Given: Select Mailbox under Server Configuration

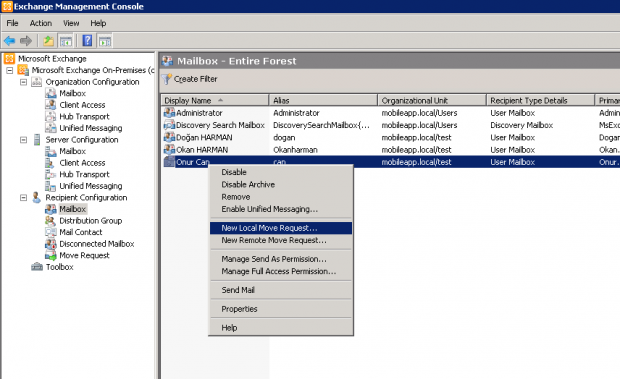Looking at the screenshot, I should tap(72, 151).
